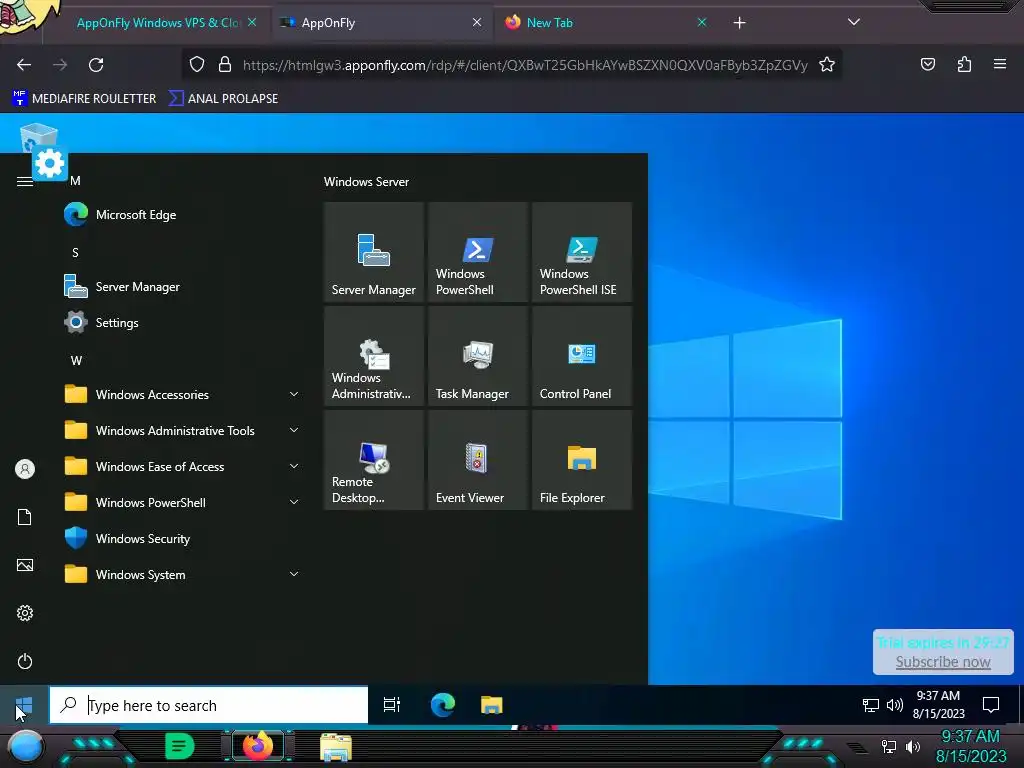Click the shield tracking protection icon

197,65
